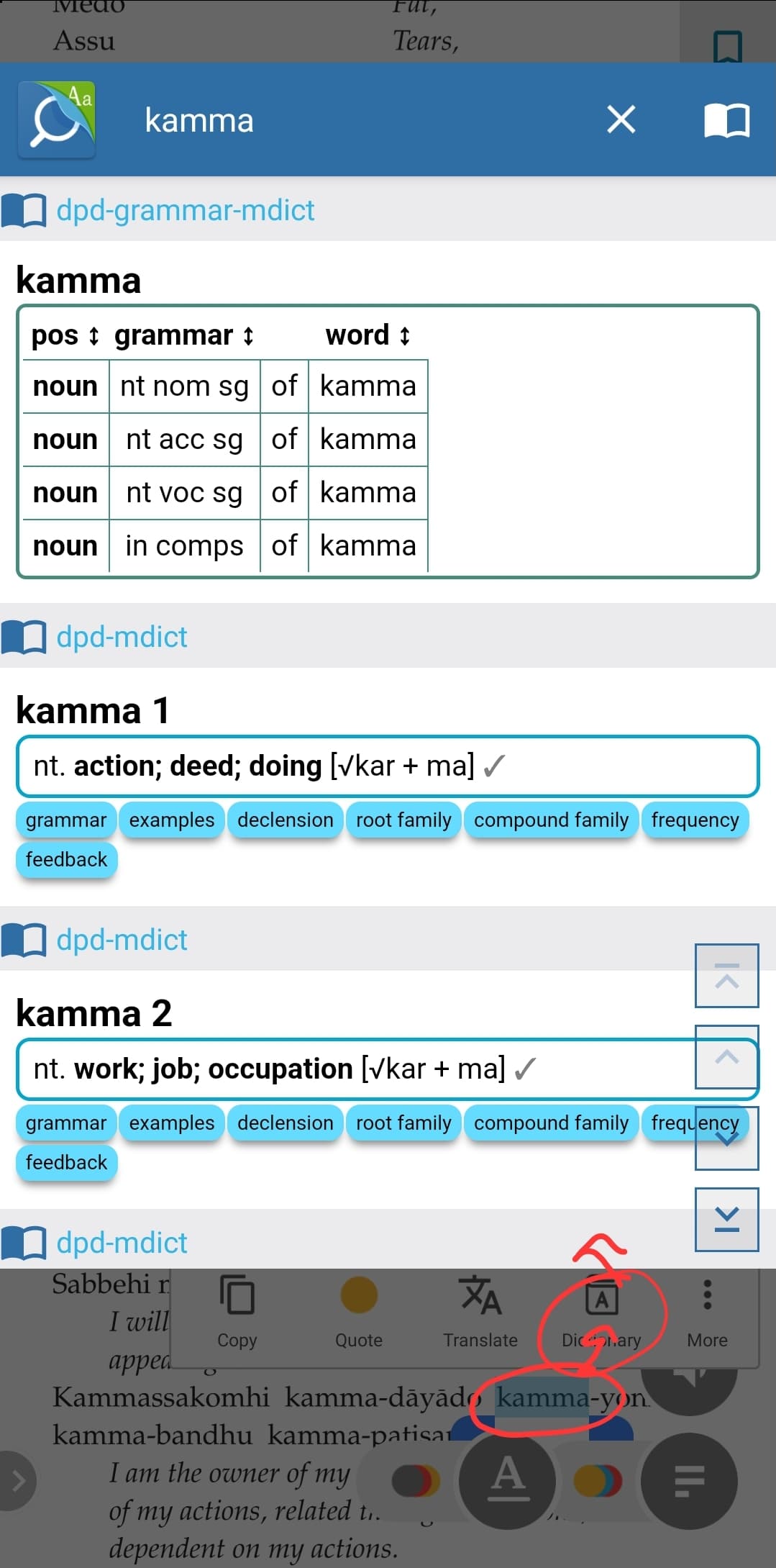Tap kamma 1 feedback button

(66, 860)
